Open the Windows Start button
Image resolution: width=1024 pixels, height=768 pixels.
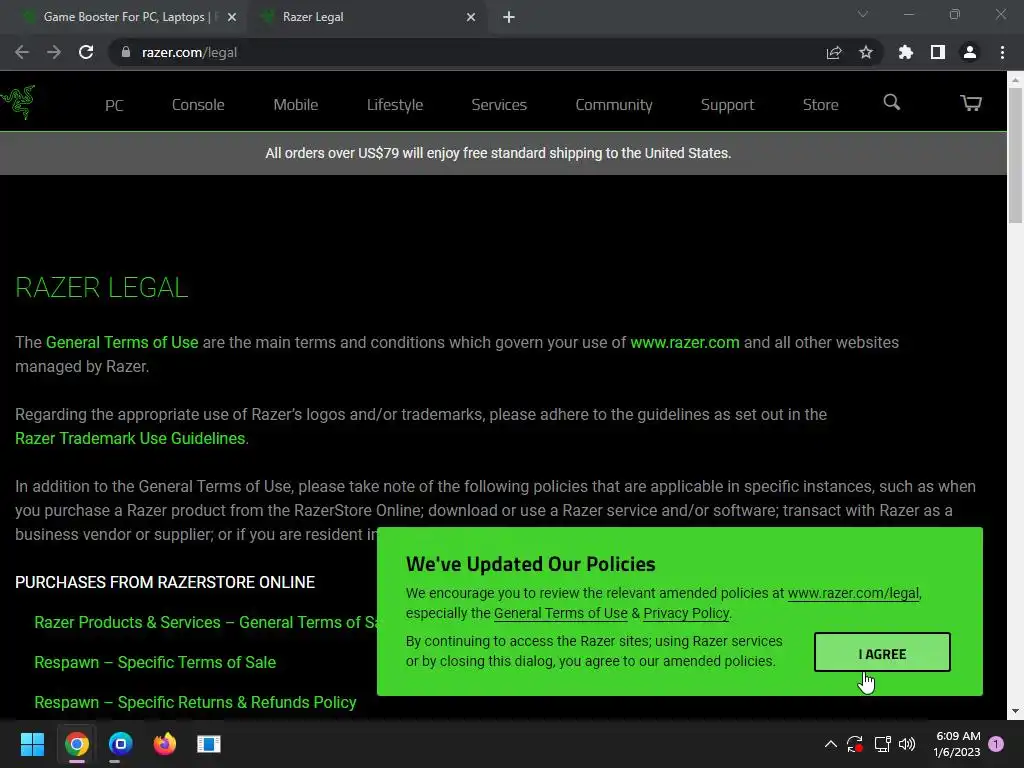32,744
